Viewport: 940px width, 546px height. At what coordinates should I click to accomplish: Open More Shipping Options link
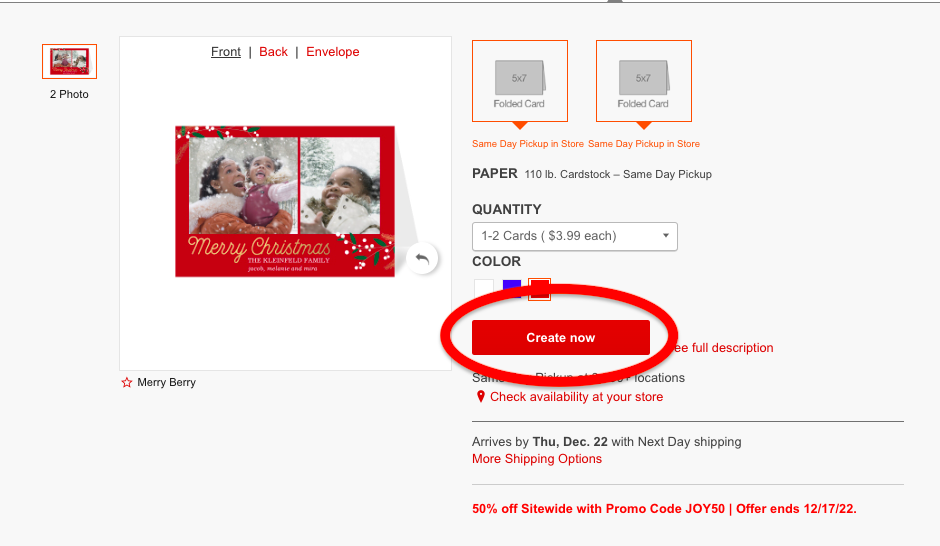click(537, 459)
